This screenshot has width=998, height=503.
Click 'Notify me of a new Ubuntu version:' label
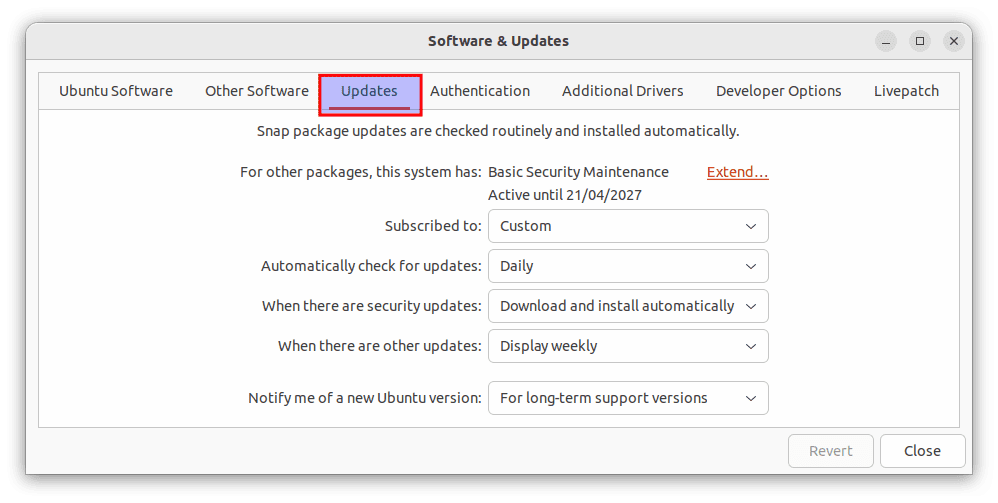click(365, 398)
